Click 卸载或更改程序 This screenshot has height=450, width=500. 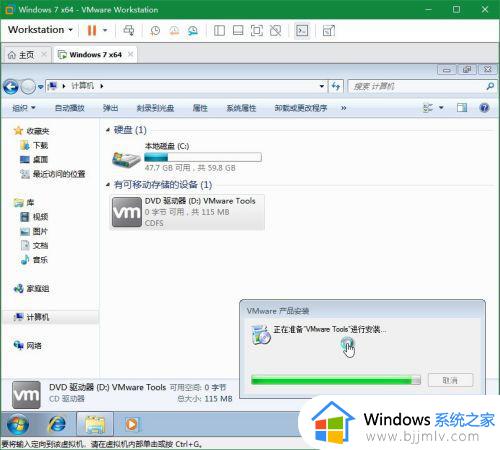pos(301,108)
